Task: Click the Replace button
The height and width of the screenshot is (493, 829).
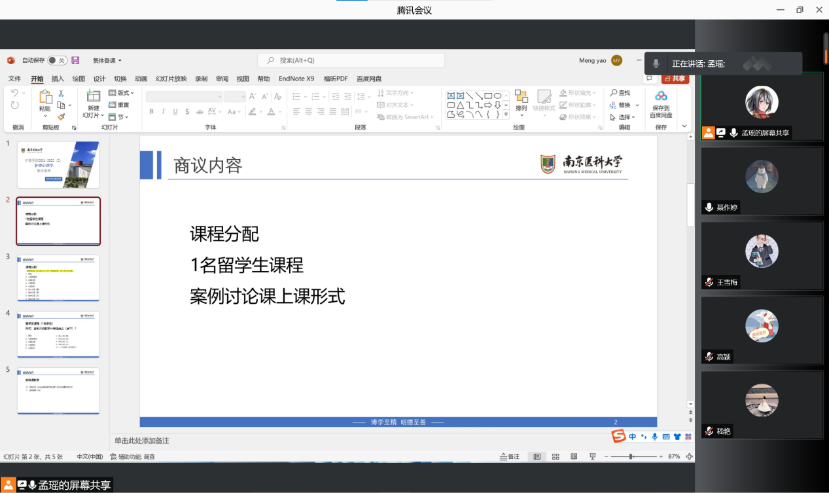Action: (x=625, y=104)
